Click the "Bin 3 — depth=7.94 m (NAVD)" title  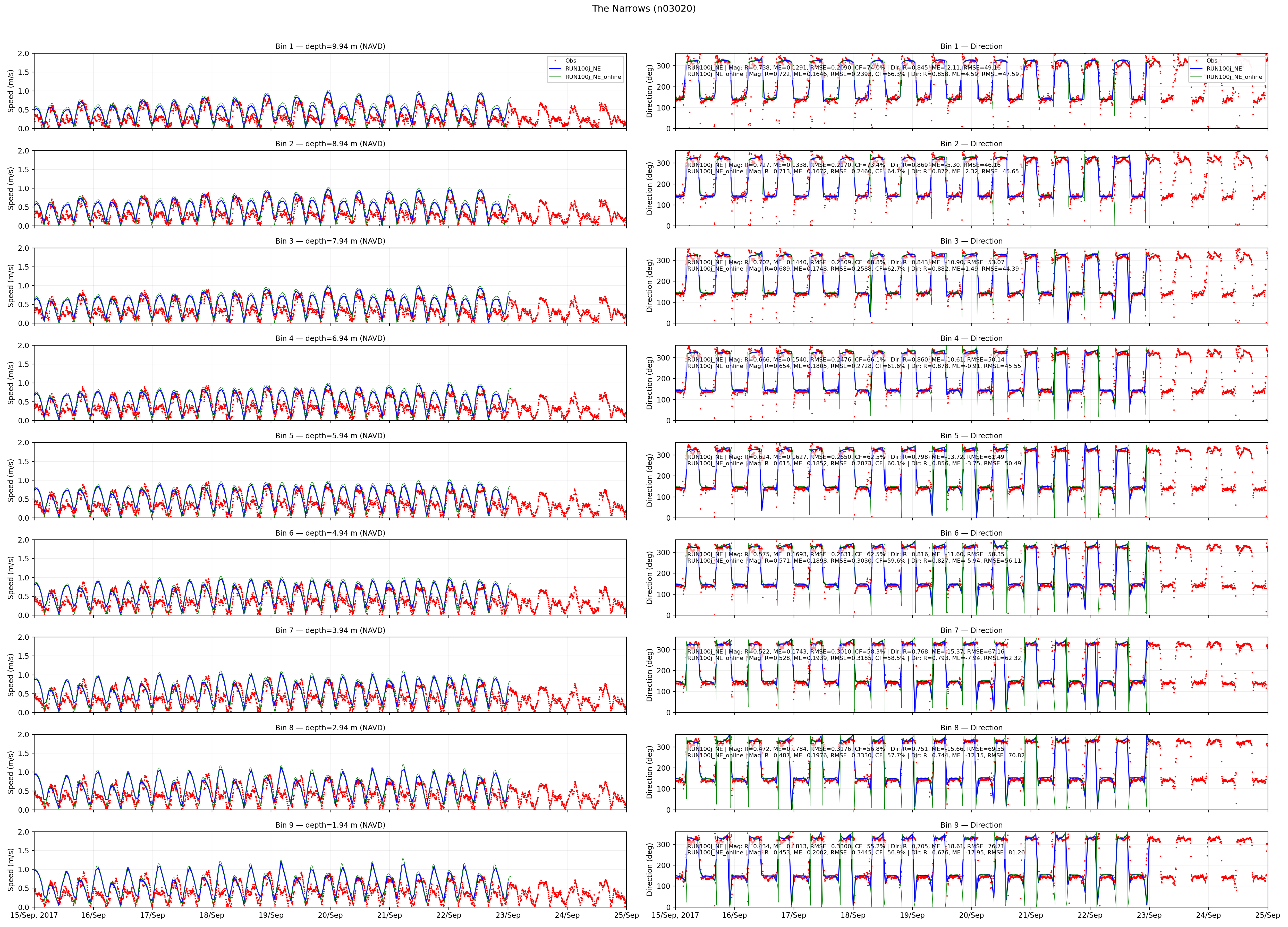click(x=330, y=241)
